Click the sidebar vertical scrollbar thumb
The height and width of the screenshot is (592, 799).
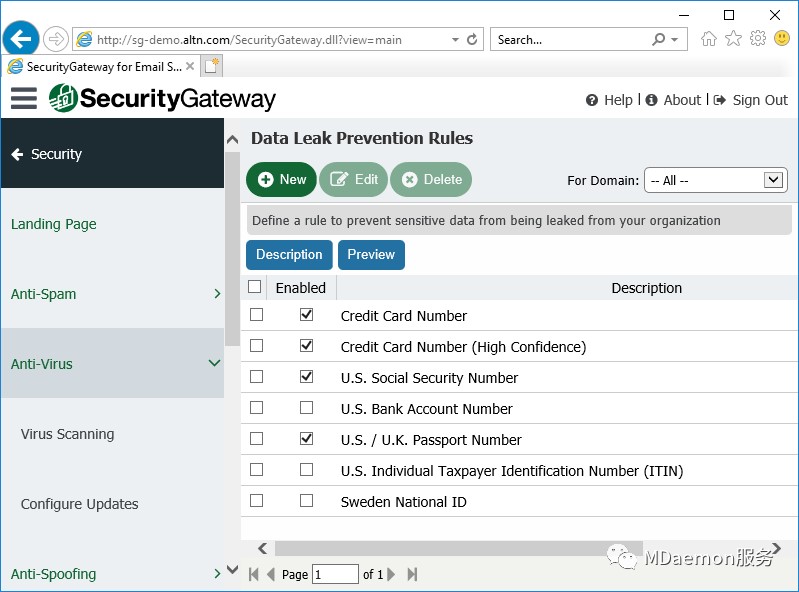(232, 249)
